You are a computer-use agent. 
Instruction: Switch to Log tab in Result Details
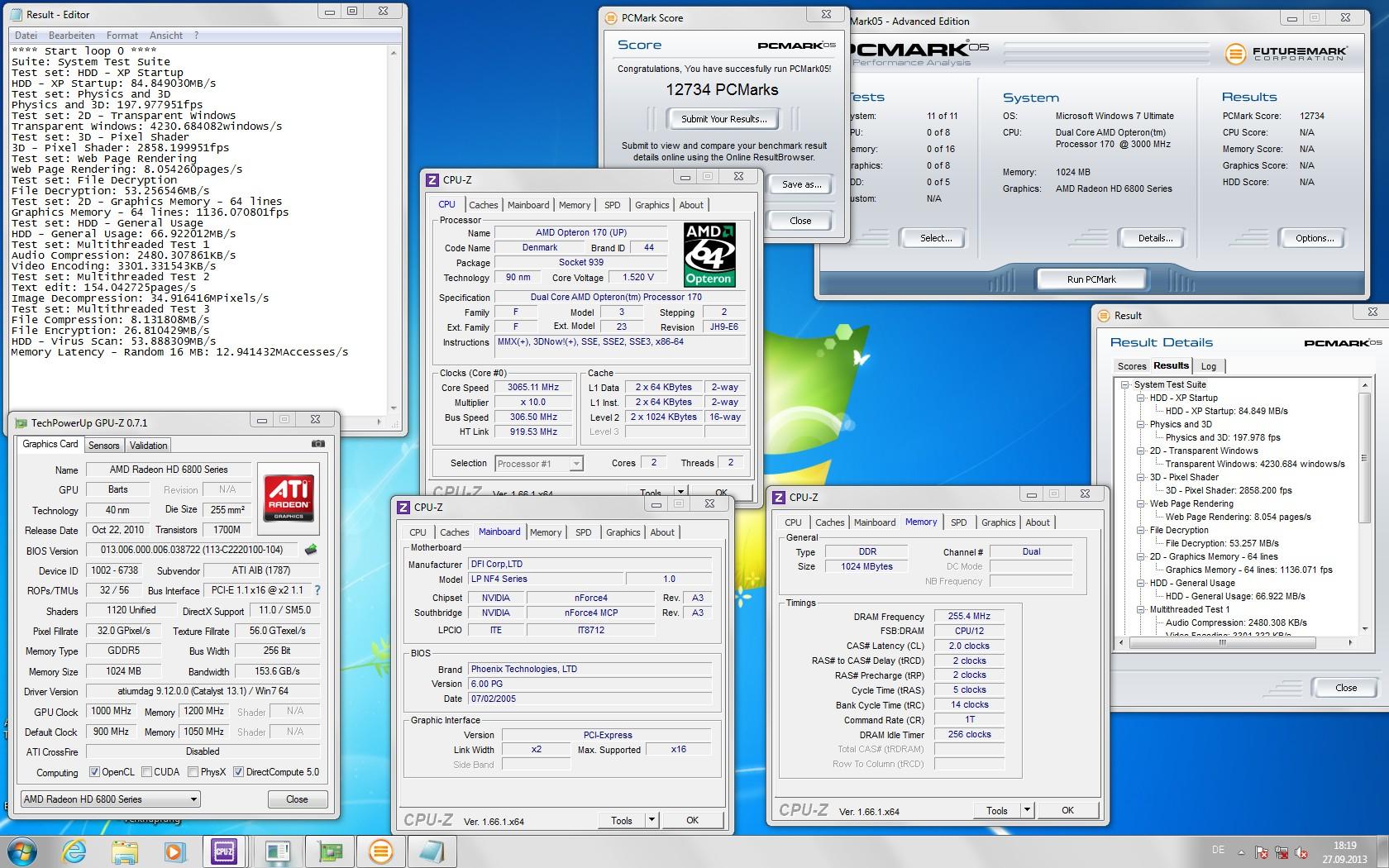[x=1209, y=366]
